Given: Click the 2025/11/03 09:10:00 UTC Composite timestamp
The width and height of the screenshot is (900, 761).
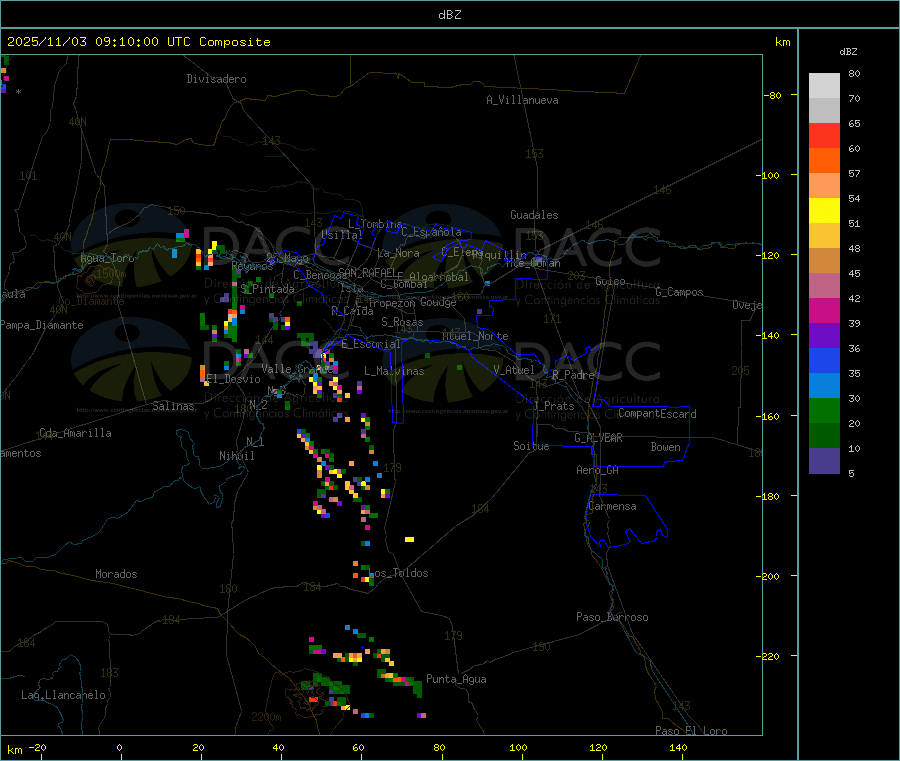Looking at the screenshot, I should (139, 42).
